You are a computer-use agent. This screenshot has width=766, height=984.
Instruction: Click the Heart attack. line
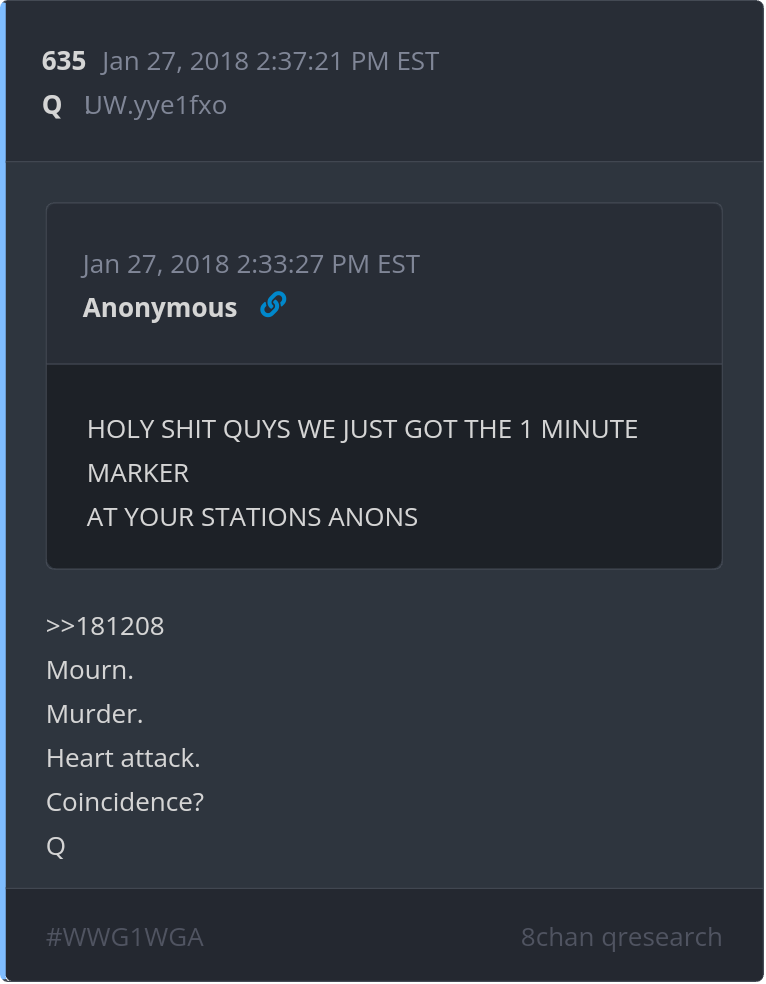pyautogui.click(x=123, y=758)
